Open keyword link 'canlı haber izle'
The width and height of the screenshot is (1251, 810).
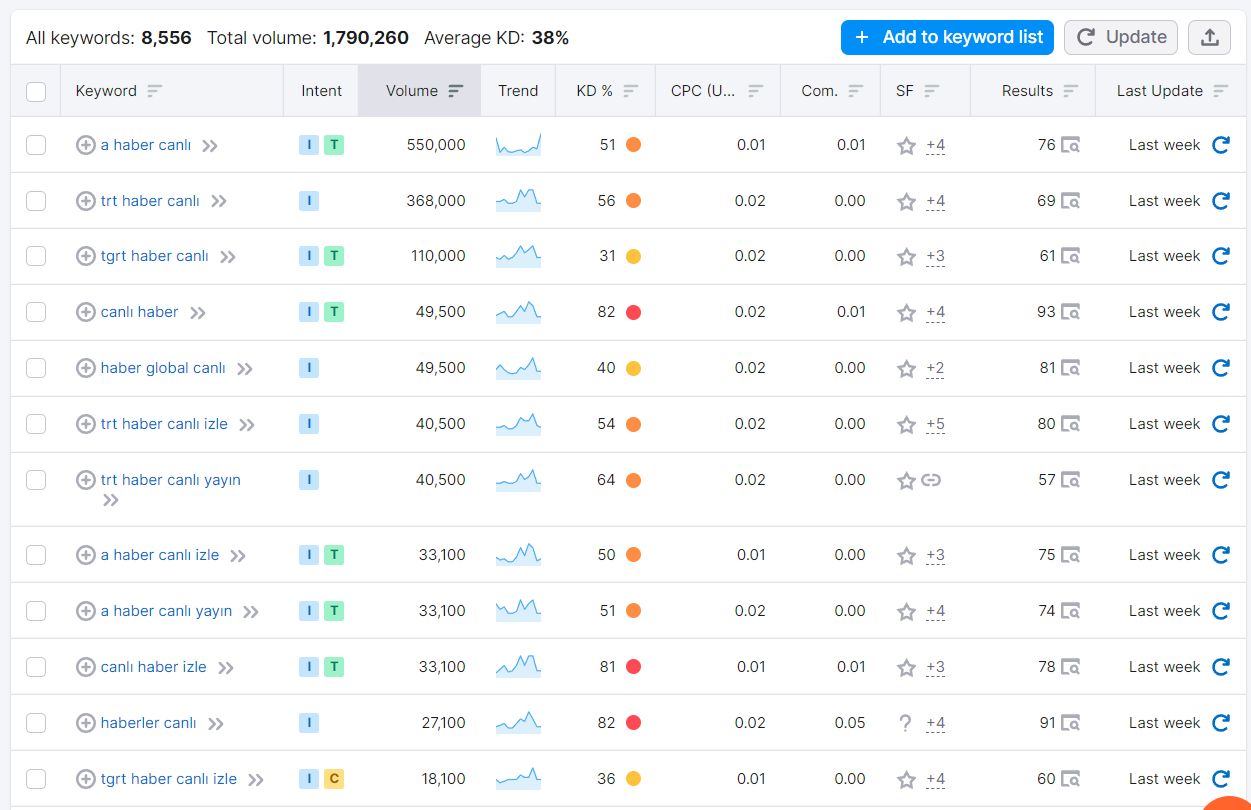click(154, 667)
